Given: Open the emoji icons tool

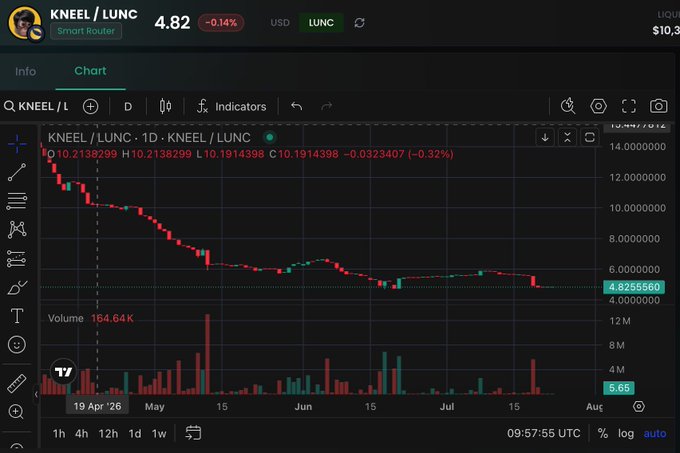Looking at the screenshot, I should click(17, 345).
